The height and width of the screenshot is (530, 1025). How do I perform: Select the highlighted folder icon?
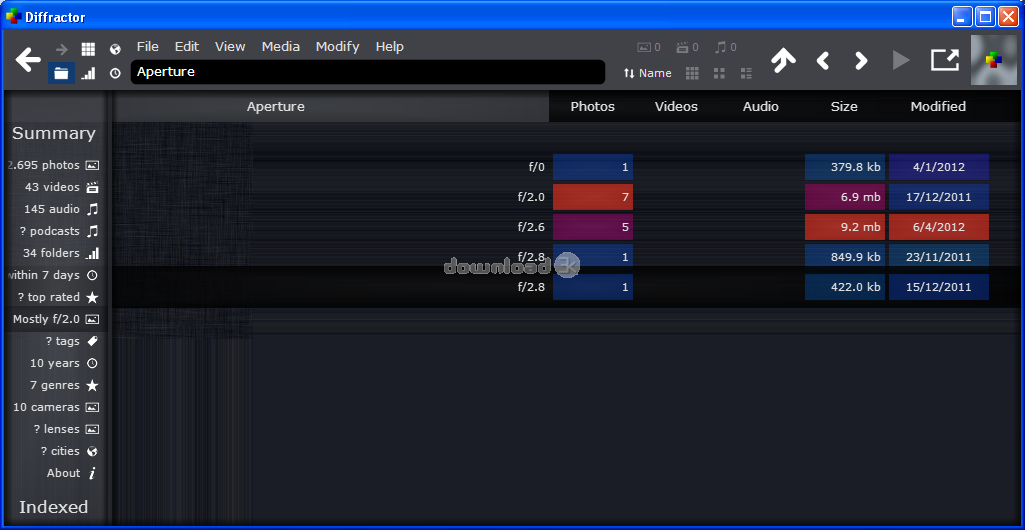pos(61,73)
